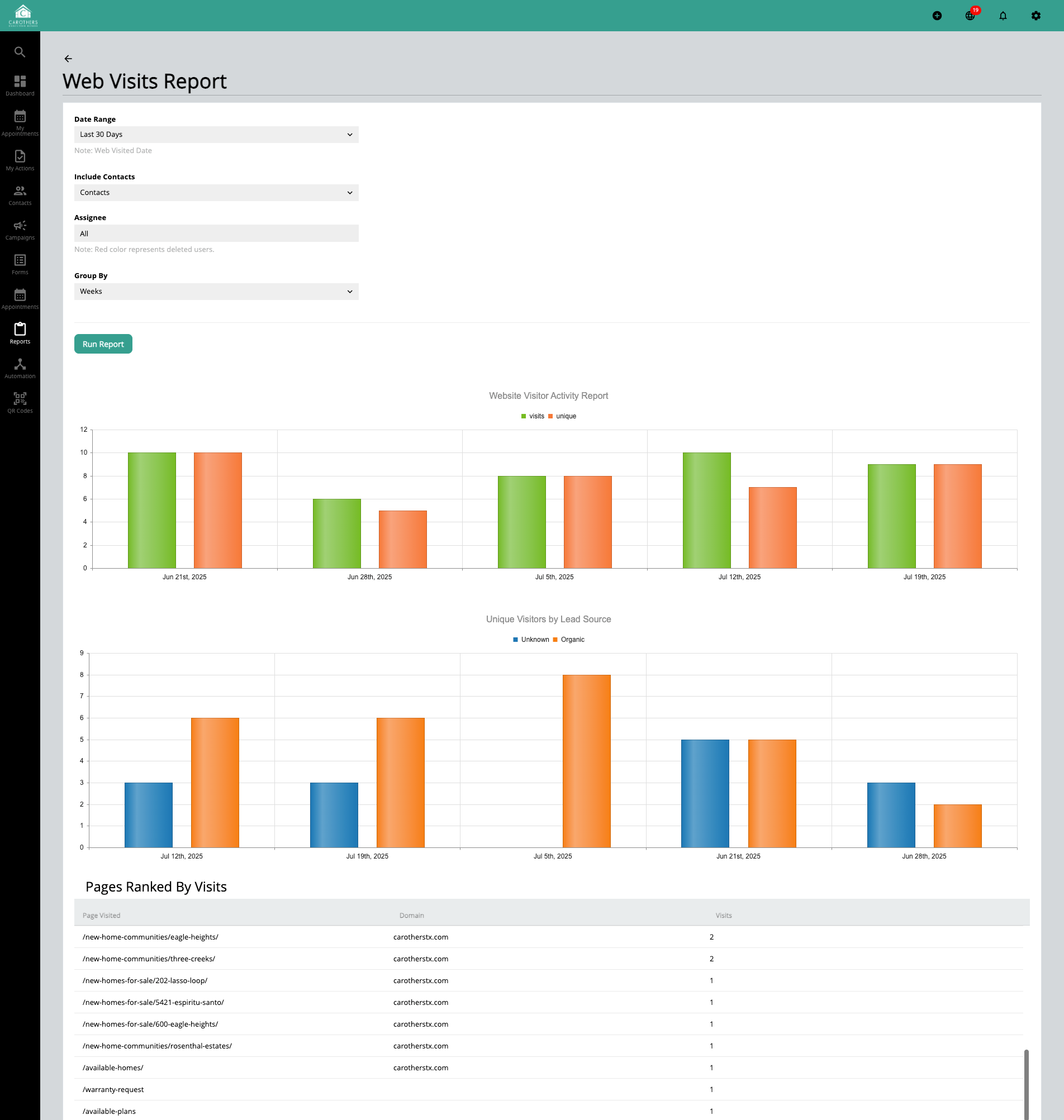Click the Unique Visitors by Lead Source title

(x=548, y=619)
